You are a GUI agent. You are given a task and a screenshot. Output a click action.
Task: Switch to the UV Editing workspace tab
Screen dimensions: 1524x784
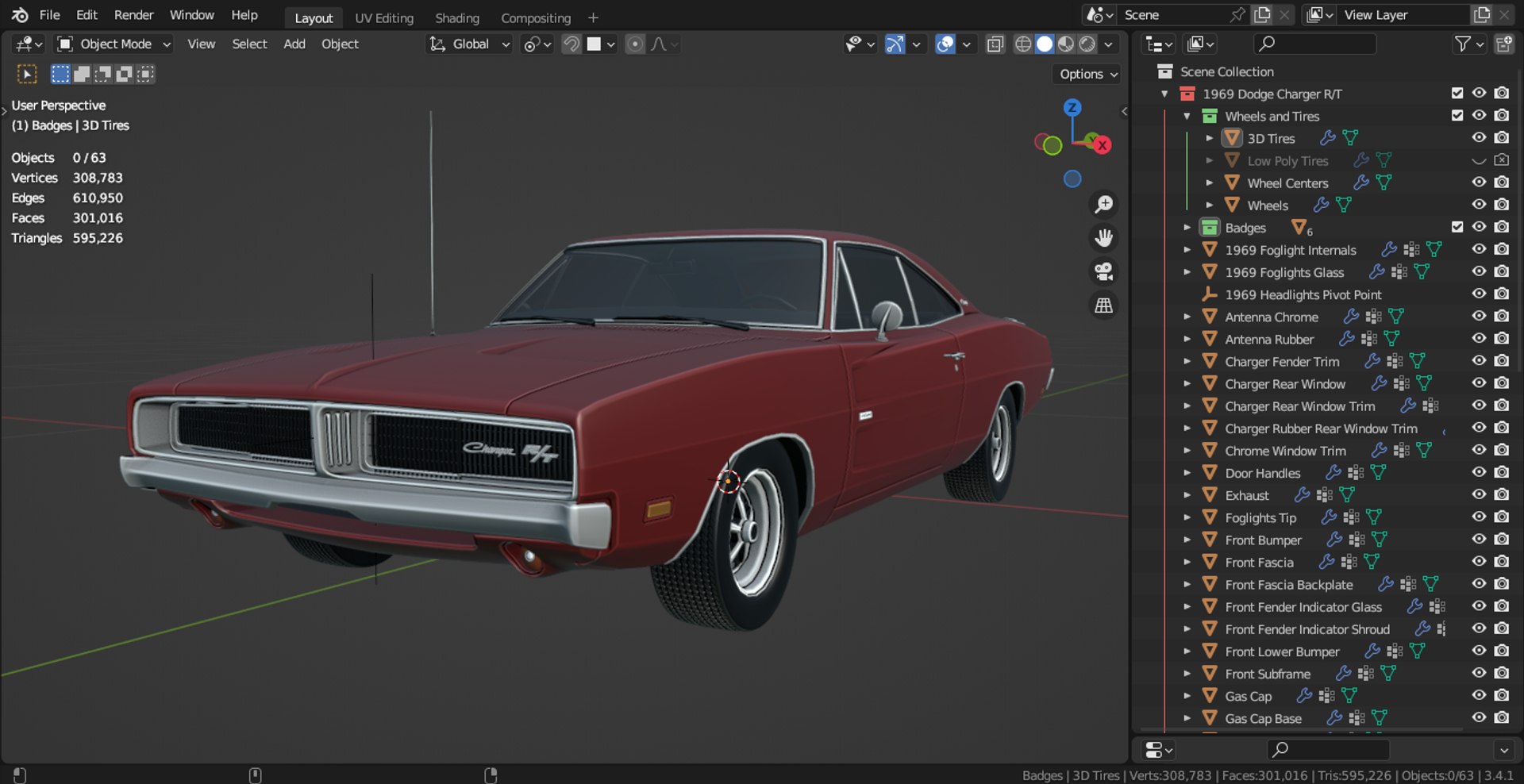(x=384, y=17)
